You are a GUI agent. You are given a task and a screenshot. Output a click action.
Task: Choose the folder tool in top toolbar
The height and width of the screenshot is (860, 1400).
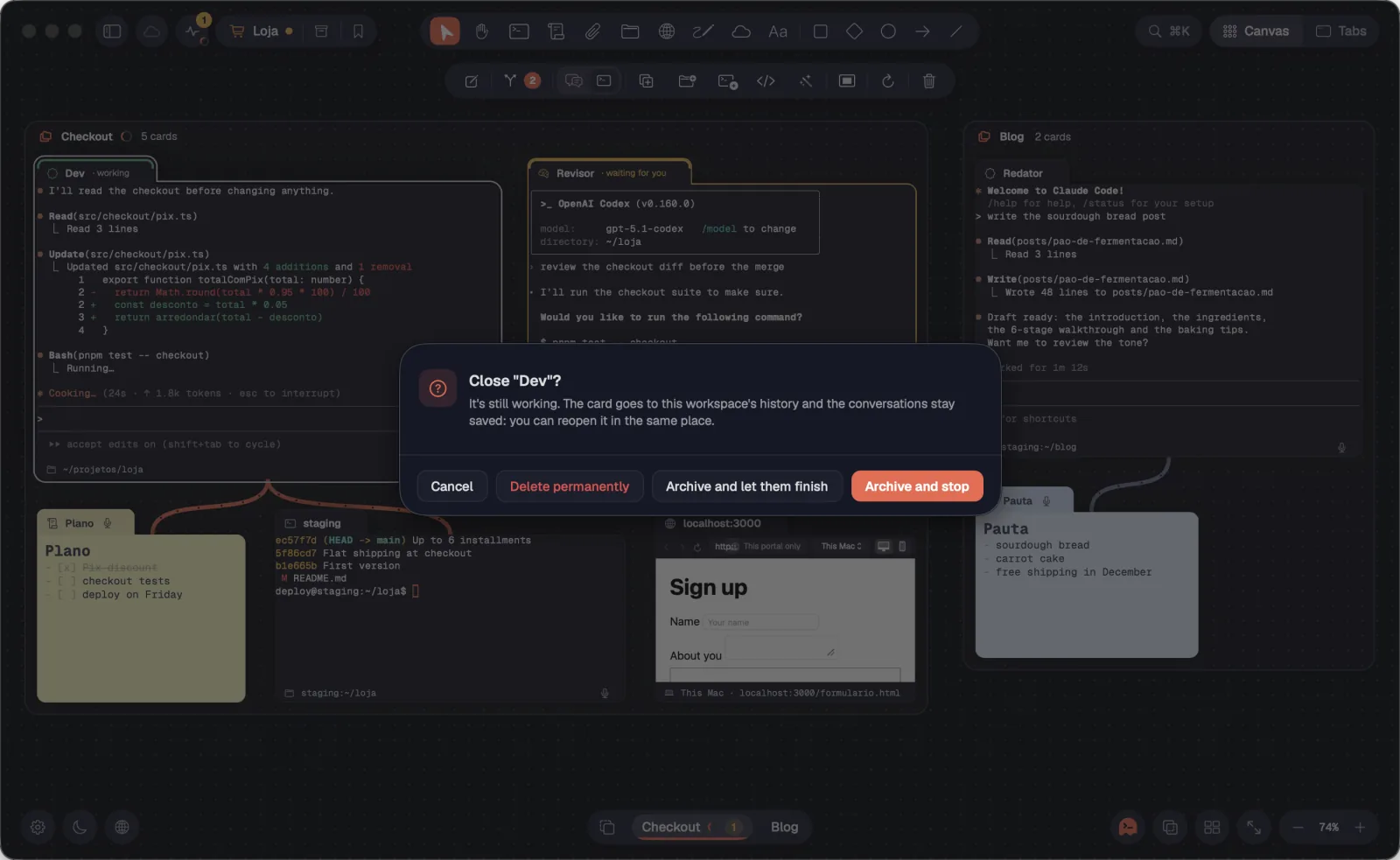630,31
